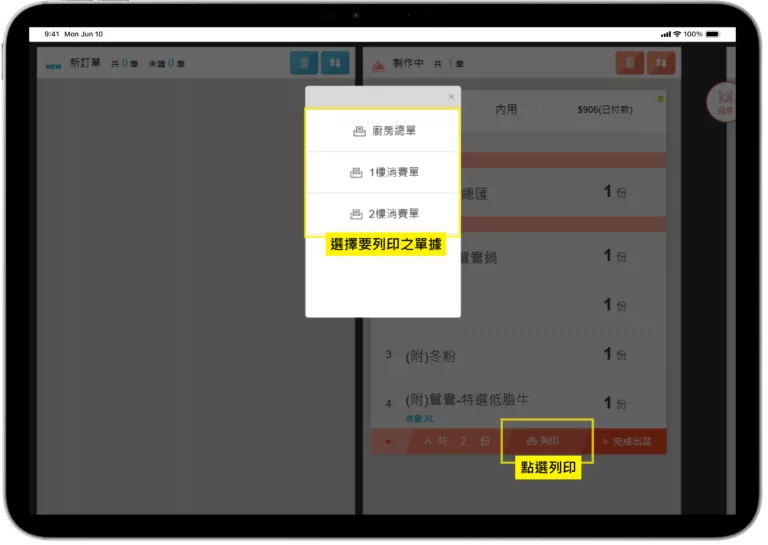The height and width of the screenshot is (545, 768).
Task: Close the print selection popup
Action: [x=451, y=97]
